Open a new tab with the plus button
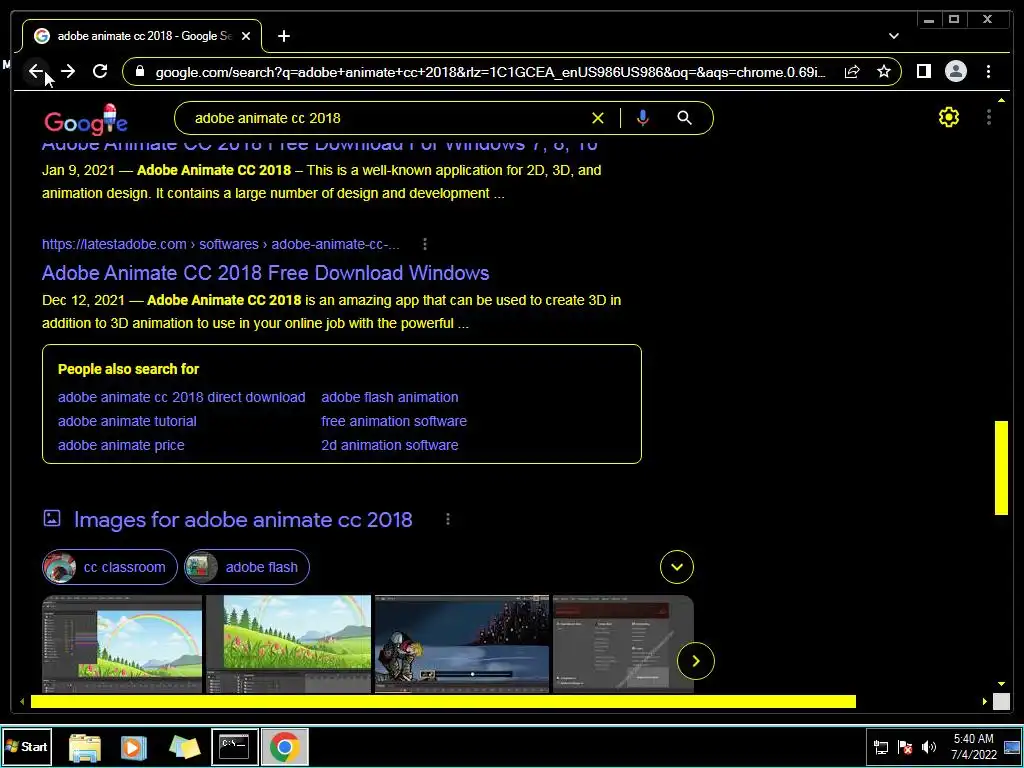The width and height of the screenshot is (1024, 768). coord(283,36)
